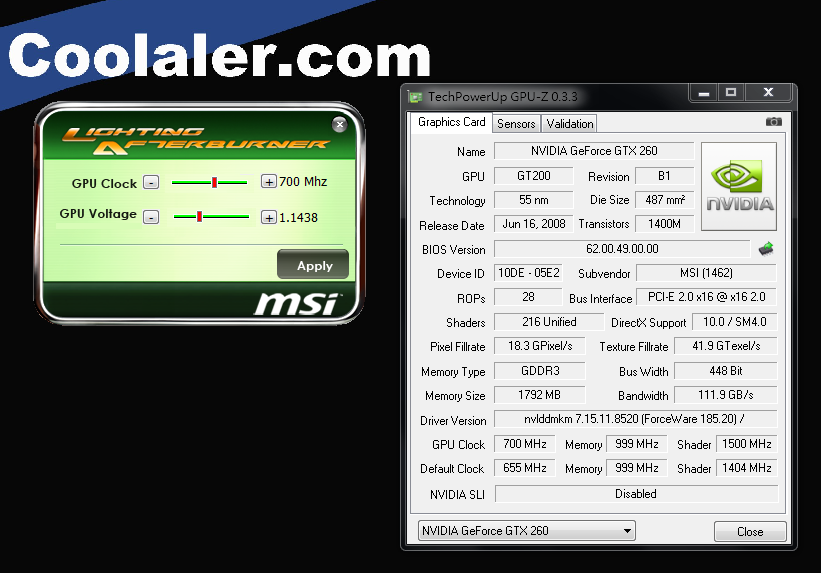Click the Transistors value 1400M

(664, 224)
